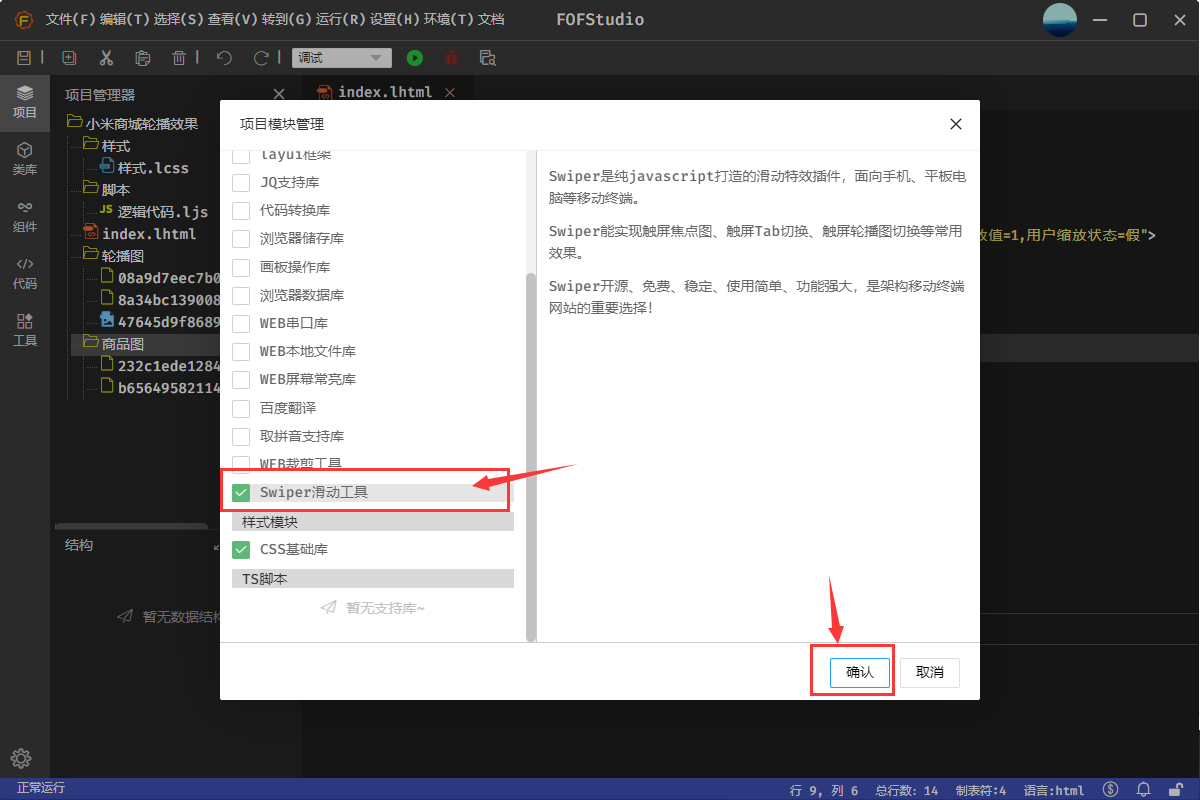Viewport: 1200px width, 800px height.
Task: Check the WEB屏幕常亮库 module
Action: (x=241, y=380)
